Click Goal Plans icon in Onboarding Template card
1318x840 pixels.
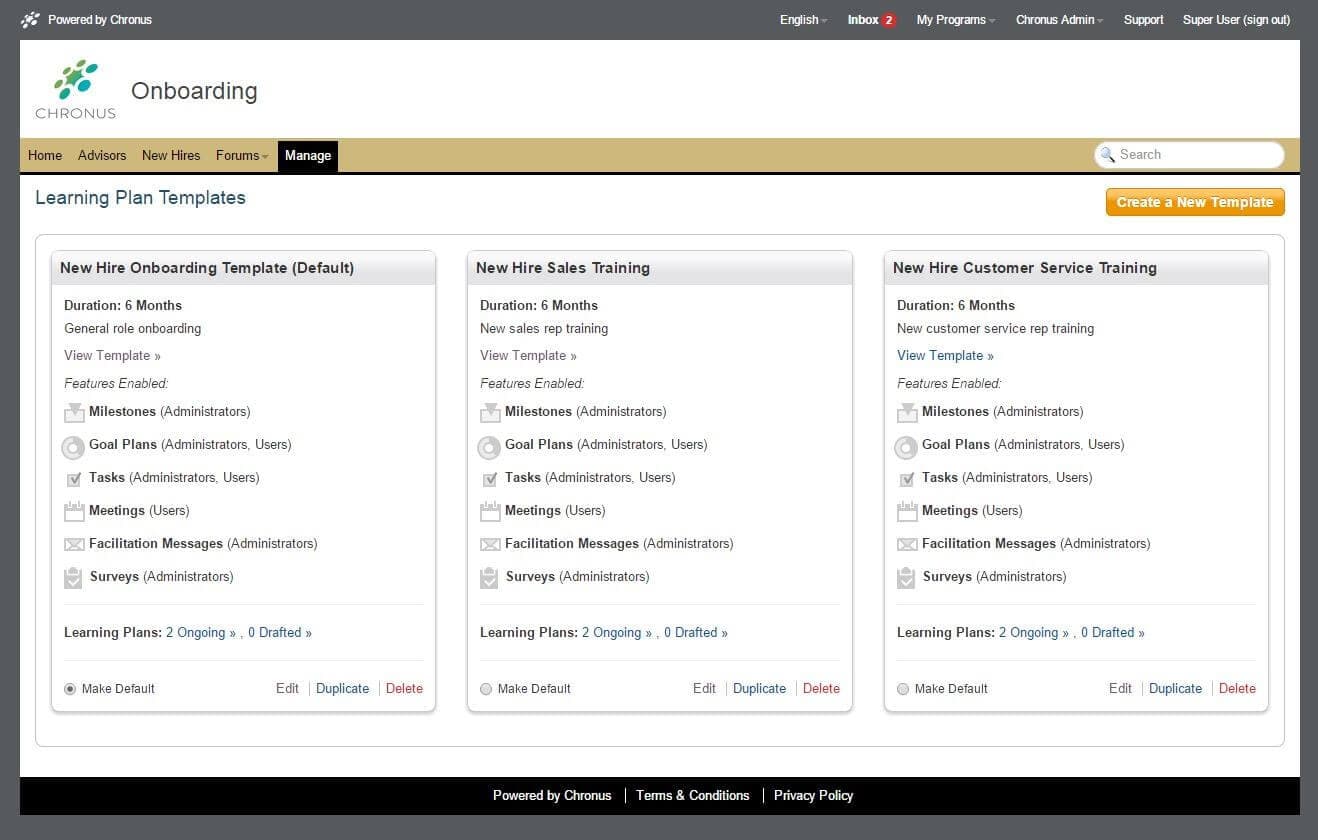click(74, 446)
